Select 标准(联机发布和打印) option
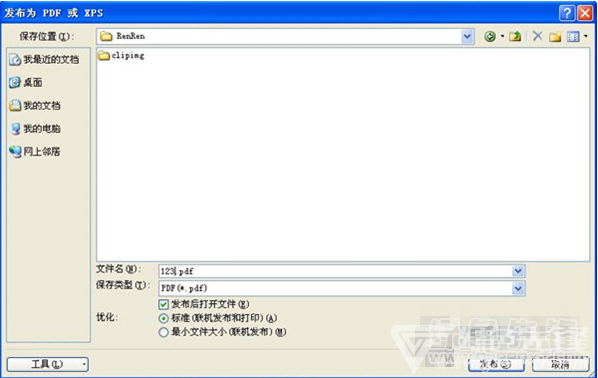Image resolution: width=598 pixels, height=378 pixels. coord(164,318)
